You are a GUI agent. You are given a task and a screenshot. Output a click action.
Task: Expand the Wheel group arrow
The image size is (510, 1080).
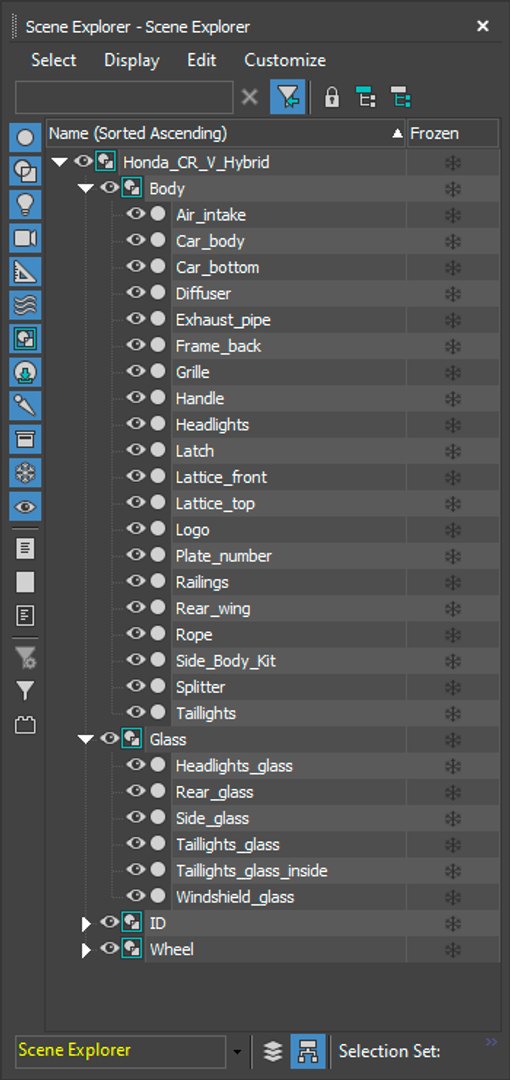click(86, 950)
